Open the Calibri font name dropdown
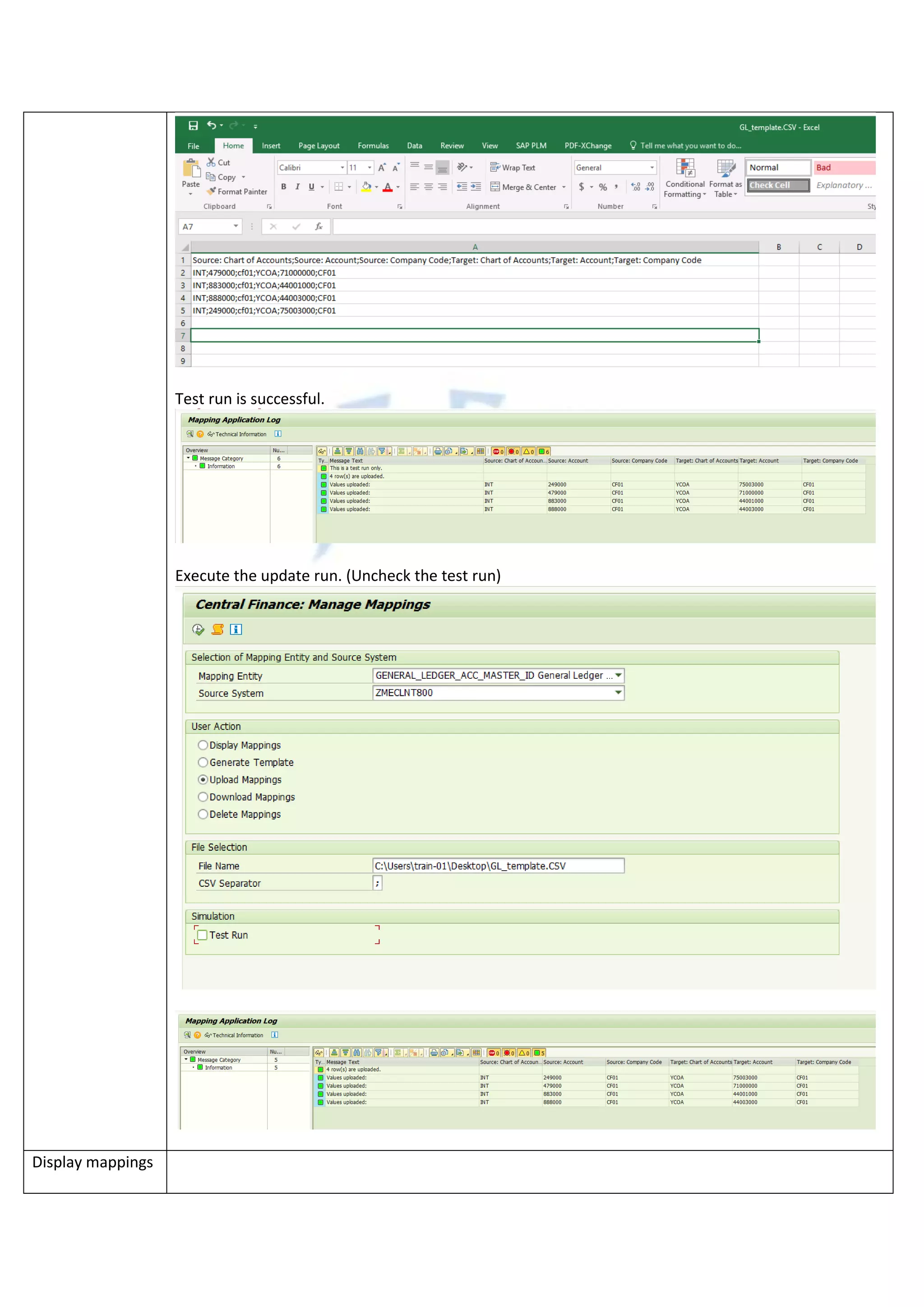The image size is (924, 1307). point(342,167)
